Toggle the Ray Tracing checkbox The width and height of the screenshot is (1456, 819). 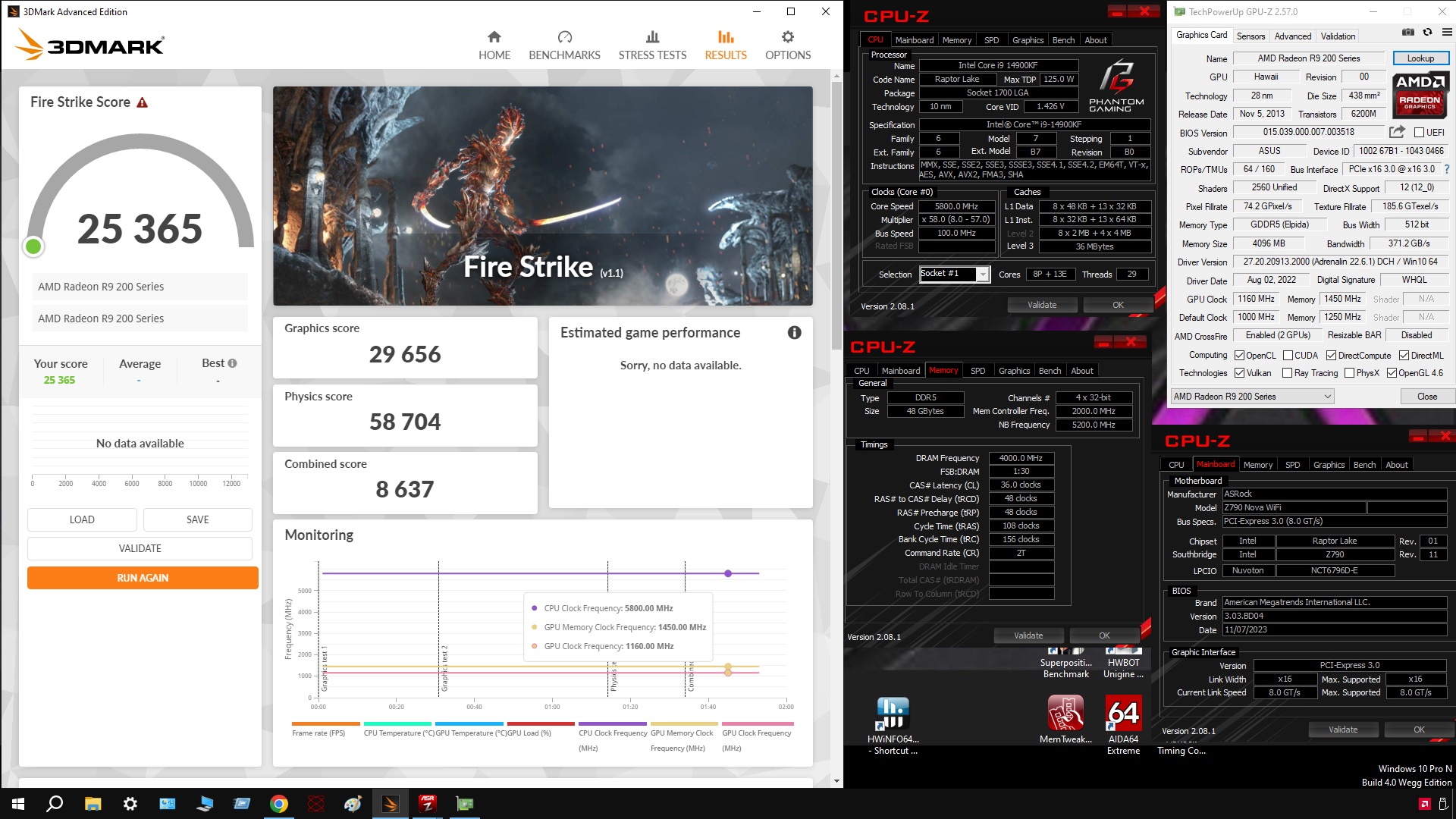pyautogui.click(x=1287, y=373)
